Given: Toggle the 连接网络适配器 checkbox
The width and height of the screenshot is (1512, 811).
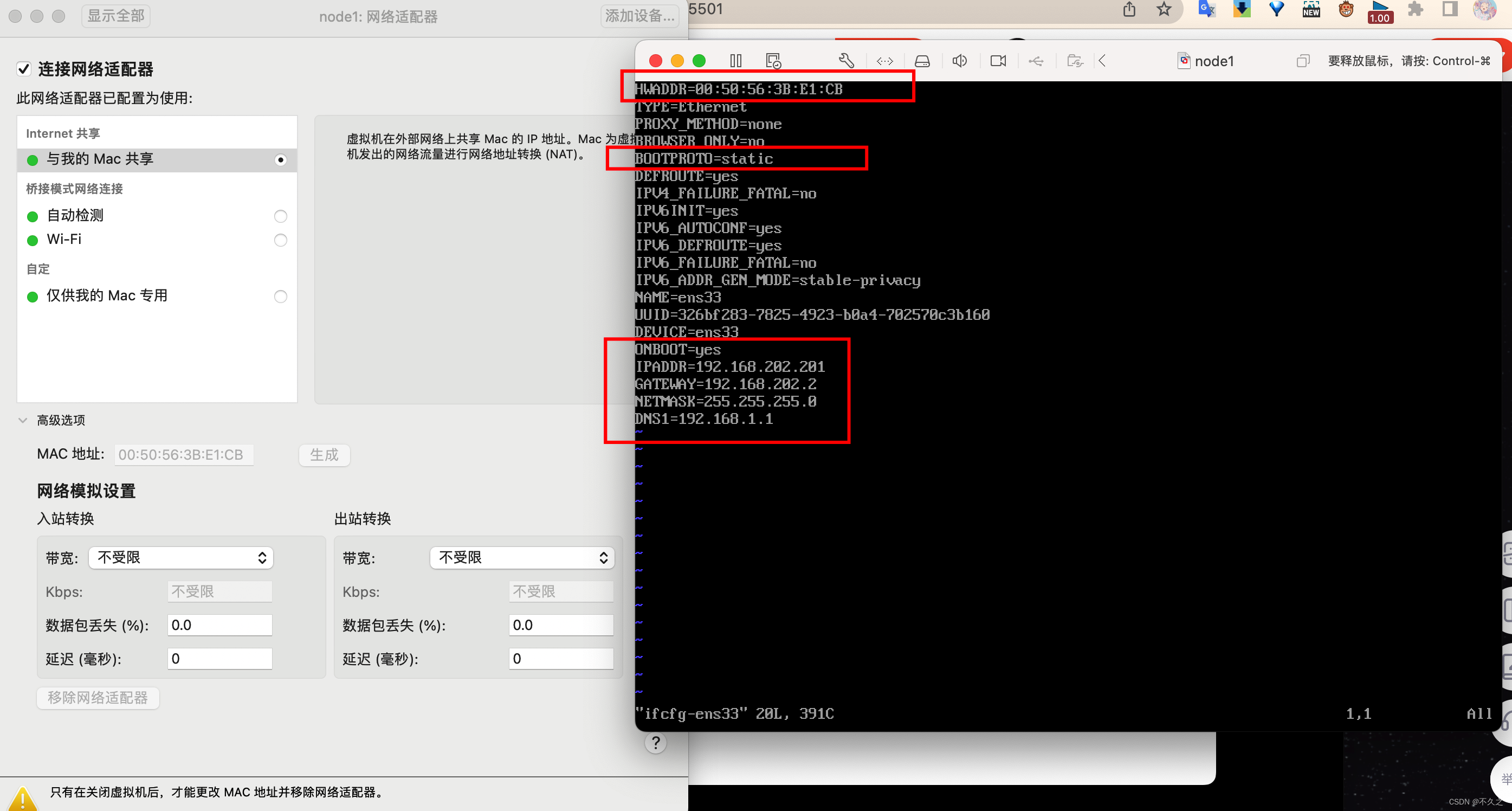Looking at the screenshot, I should tap(23, 69).
